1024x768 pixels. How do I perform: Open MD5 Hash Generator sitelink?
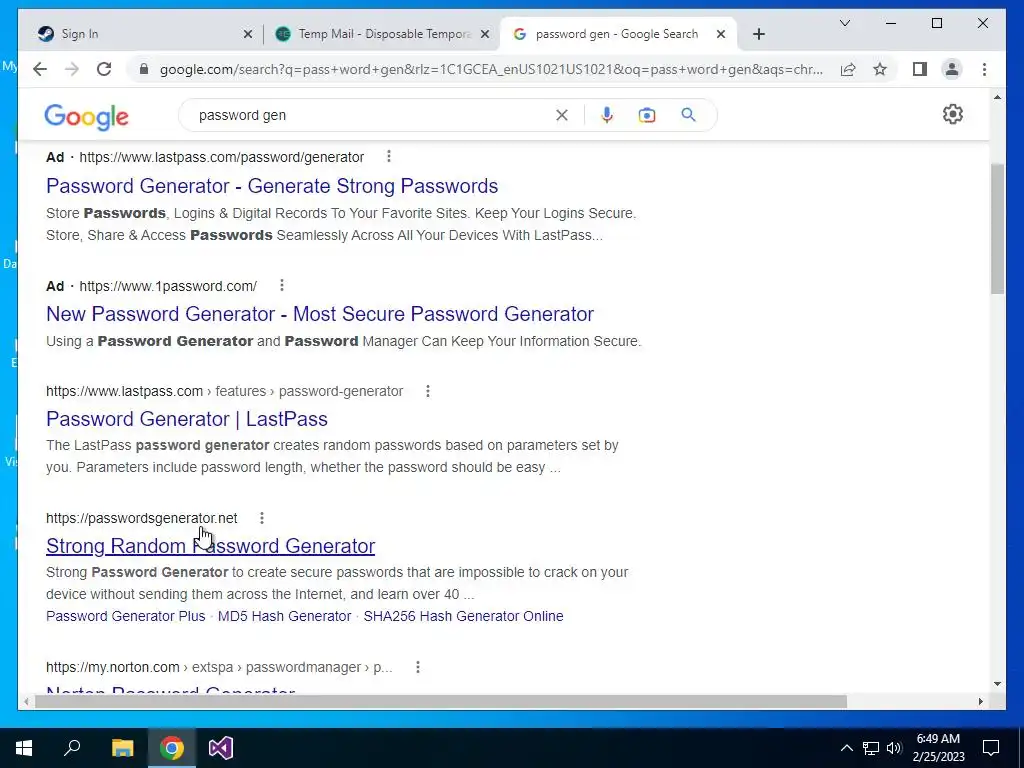click(x=284, y=616)
